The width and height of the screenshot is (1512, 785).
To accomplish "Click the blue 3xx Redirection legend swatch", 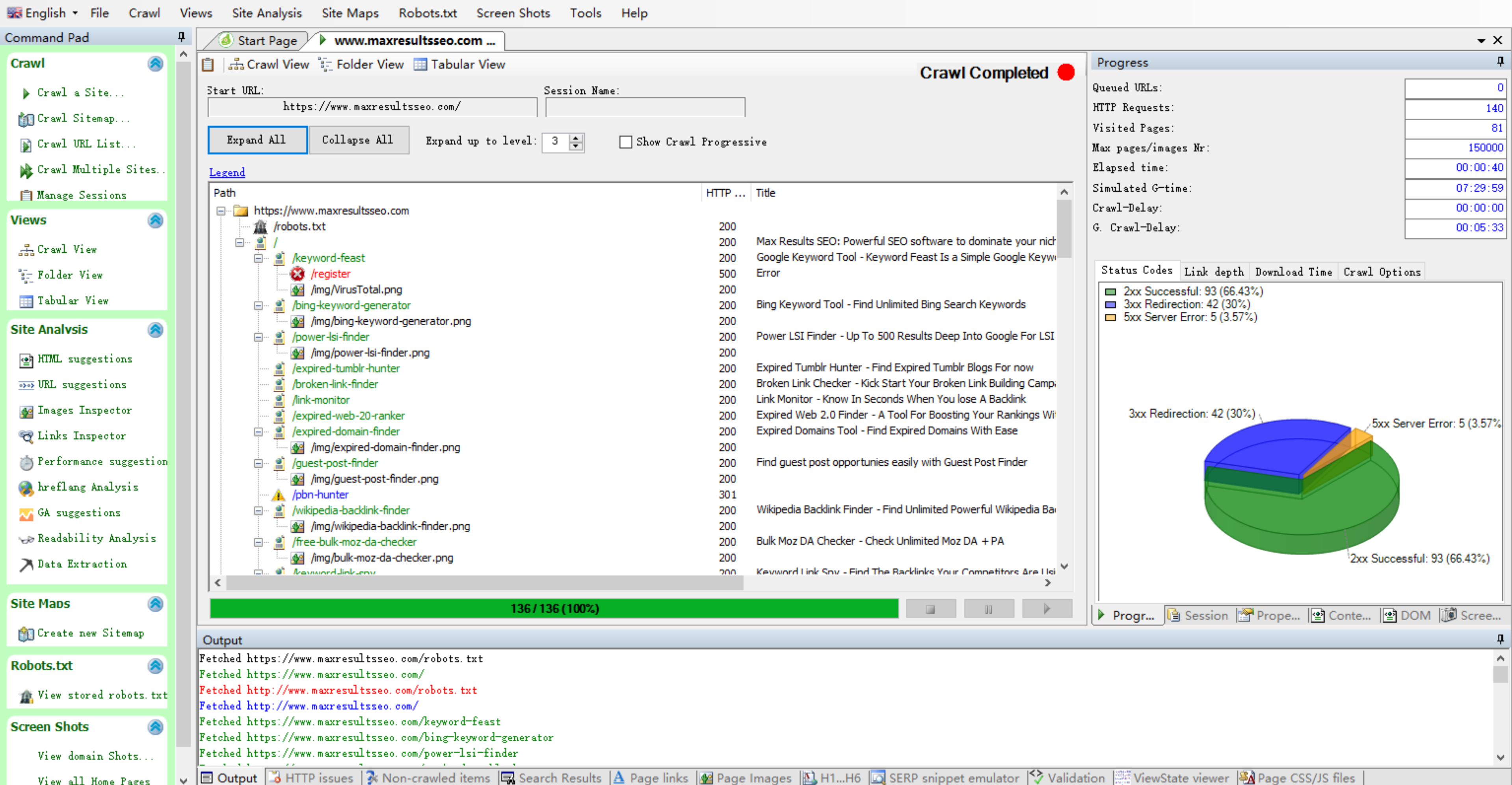I will (1110, 304).
